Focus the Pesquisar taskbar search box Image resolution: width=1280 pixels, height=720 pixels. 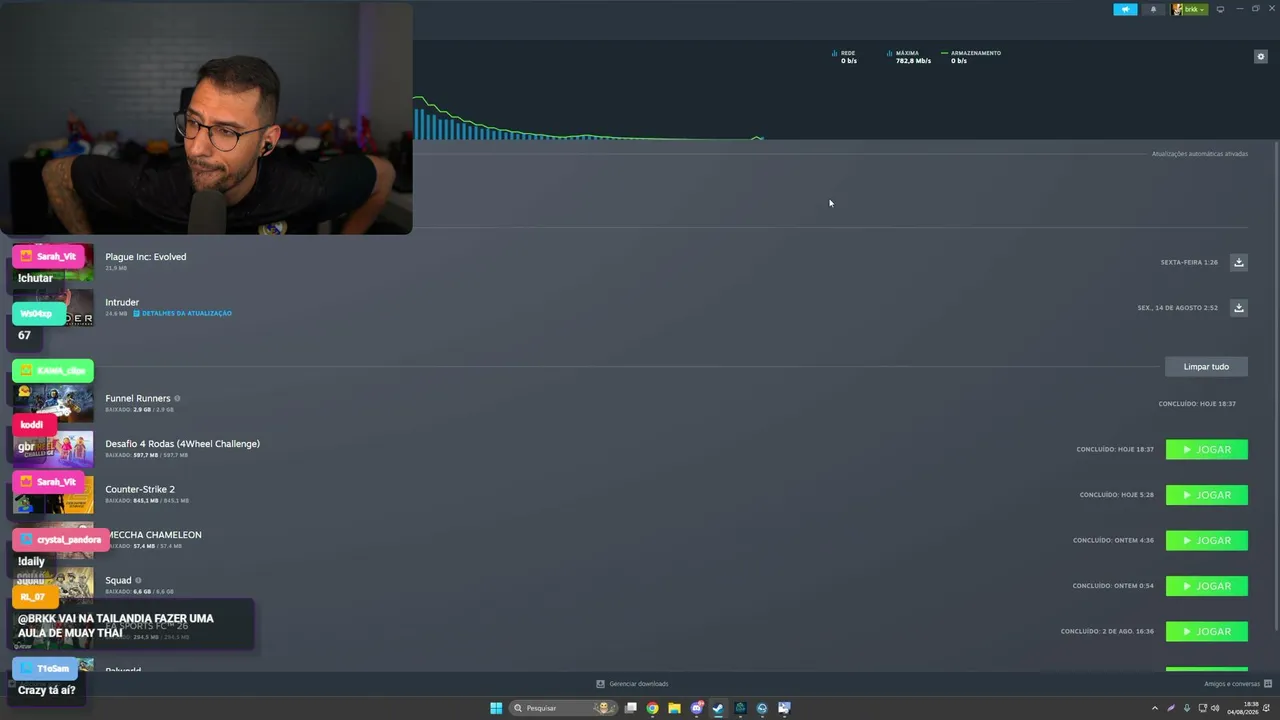[562, 708]
